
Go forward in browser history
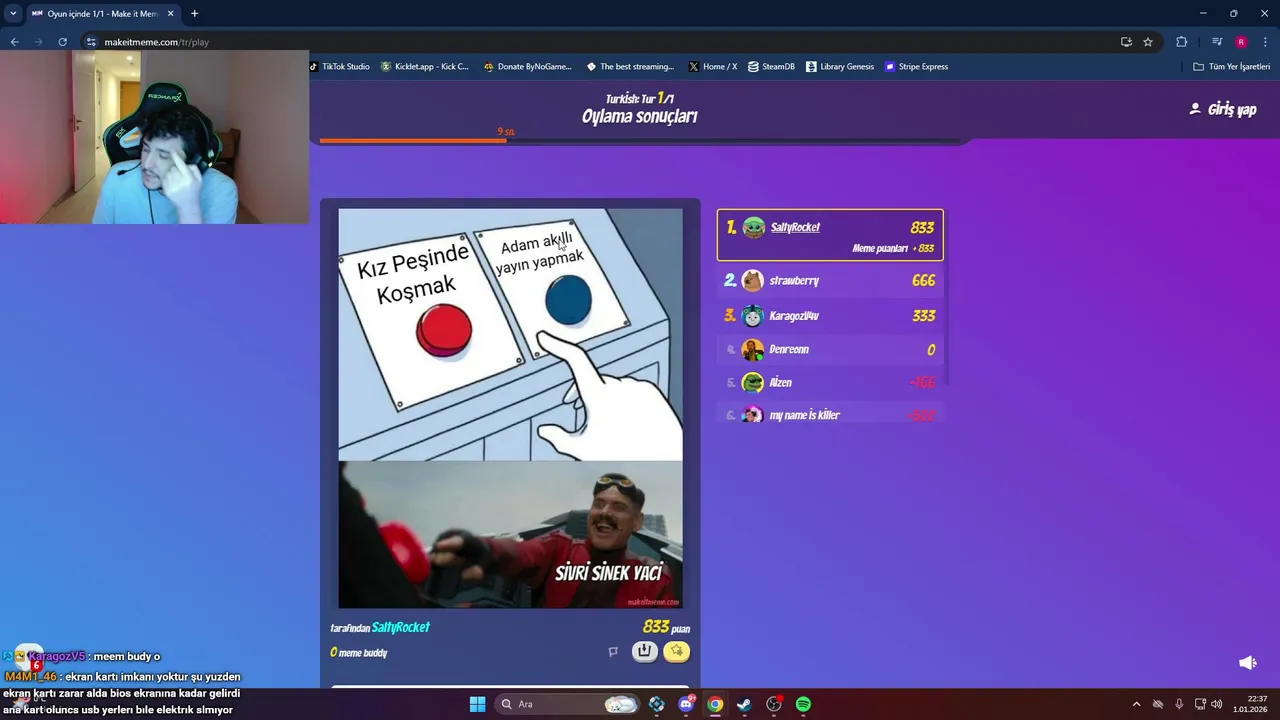click(x=38, y=42)
